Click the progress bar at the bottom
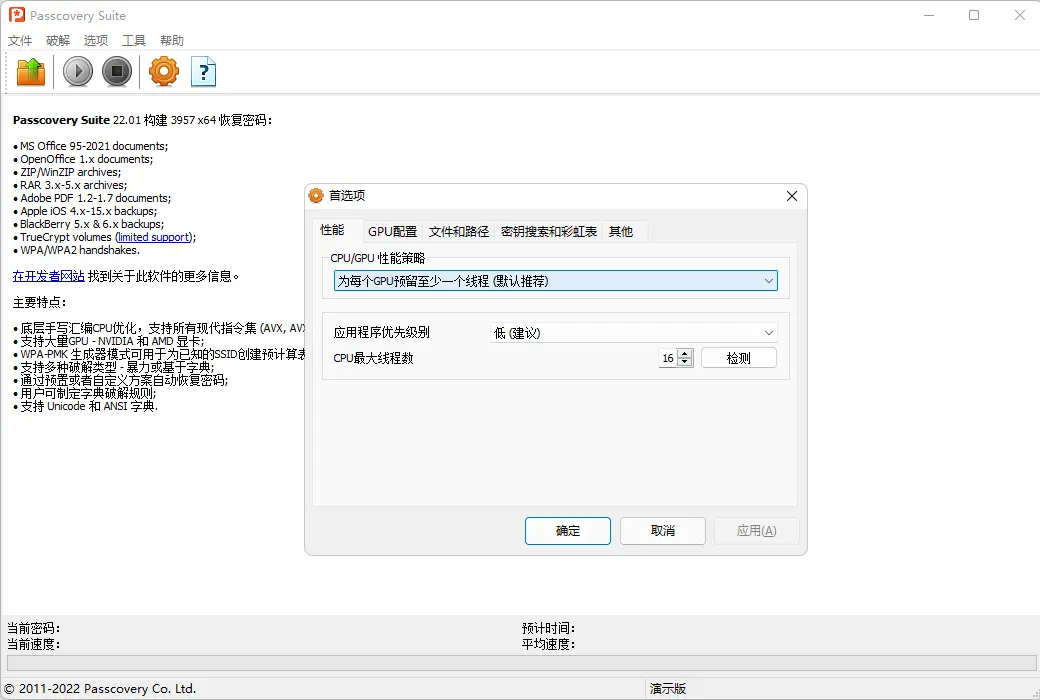The height and width of the screenshot is (700, 1040). click(521, 663)
